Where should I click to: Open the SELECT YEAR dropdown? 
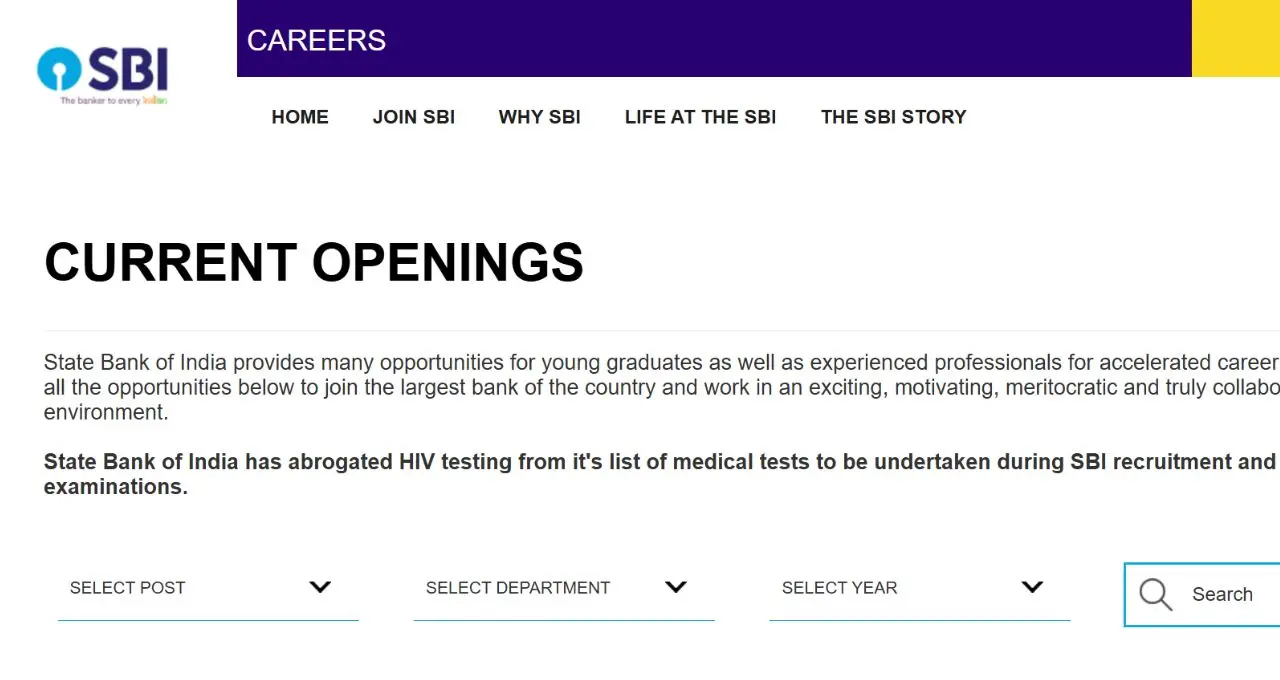click(x=920, y=588)
